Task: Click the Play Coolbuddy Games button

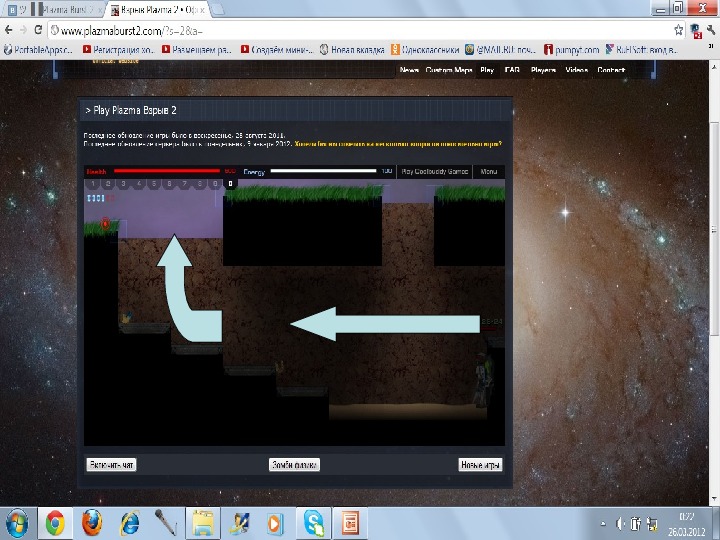Action: (x=434, y=171)
